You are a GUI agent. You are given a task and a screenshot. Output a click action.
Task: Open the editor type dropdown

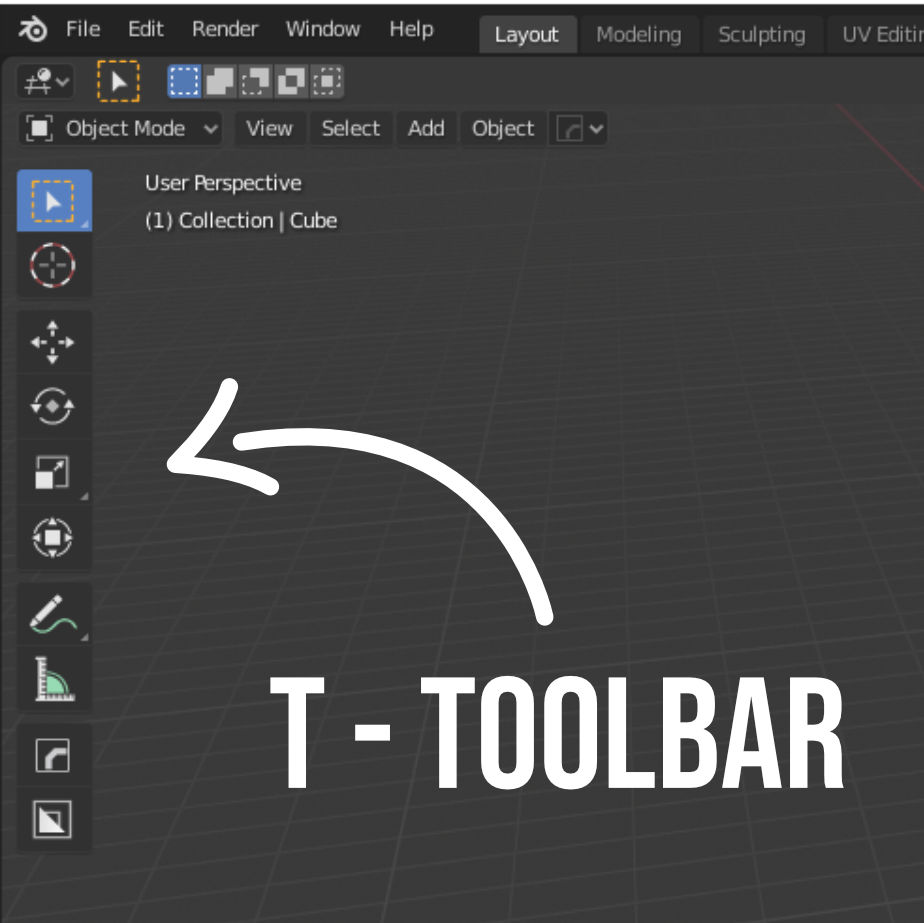click(45, 82)
